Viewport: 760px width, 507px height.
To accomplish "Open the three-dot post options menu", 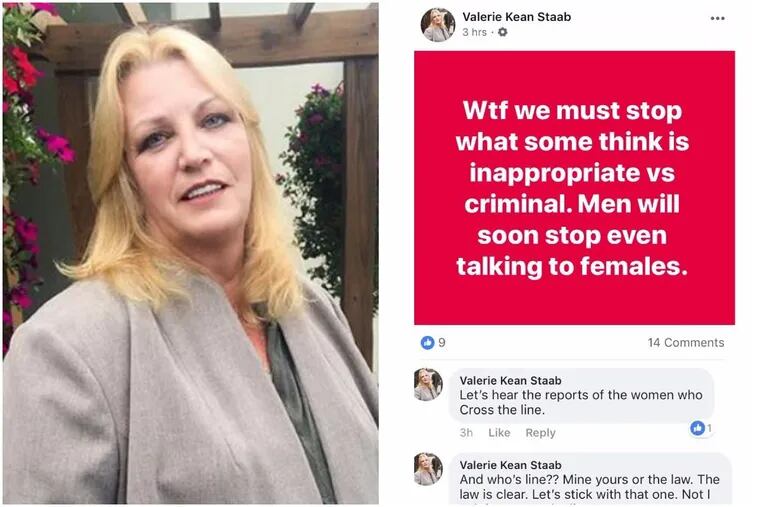I will click(717, 18).
